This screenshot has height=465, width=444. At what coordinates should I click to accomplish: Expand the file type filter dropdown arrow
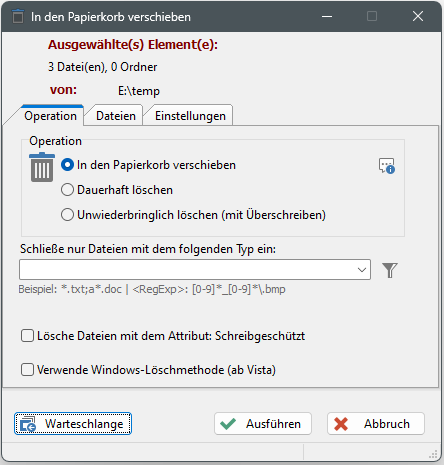pyautogui.click(x=362, y=270)
